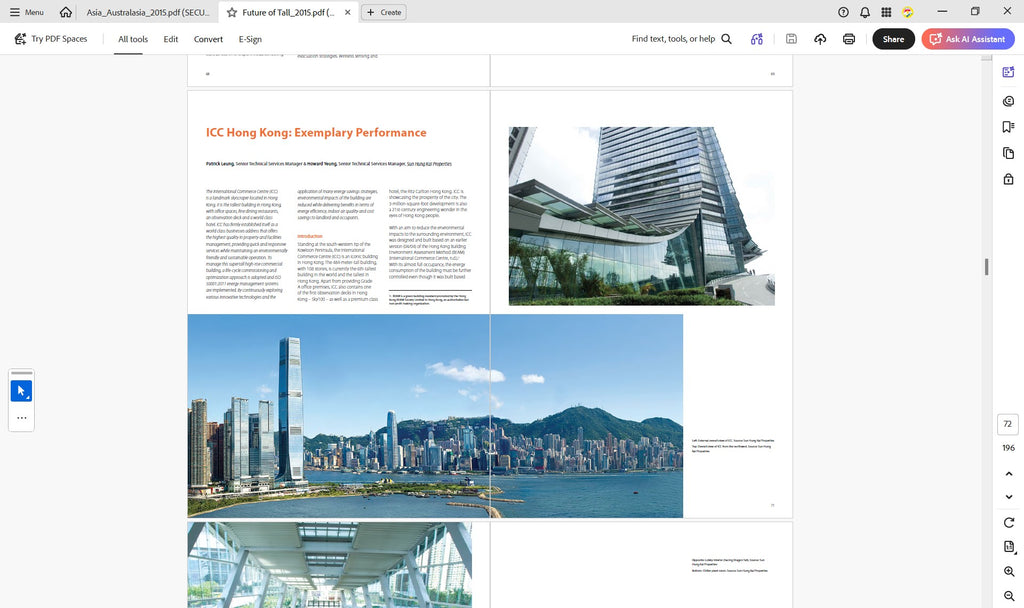Go to next page with down chevron

click(1009, 497)
